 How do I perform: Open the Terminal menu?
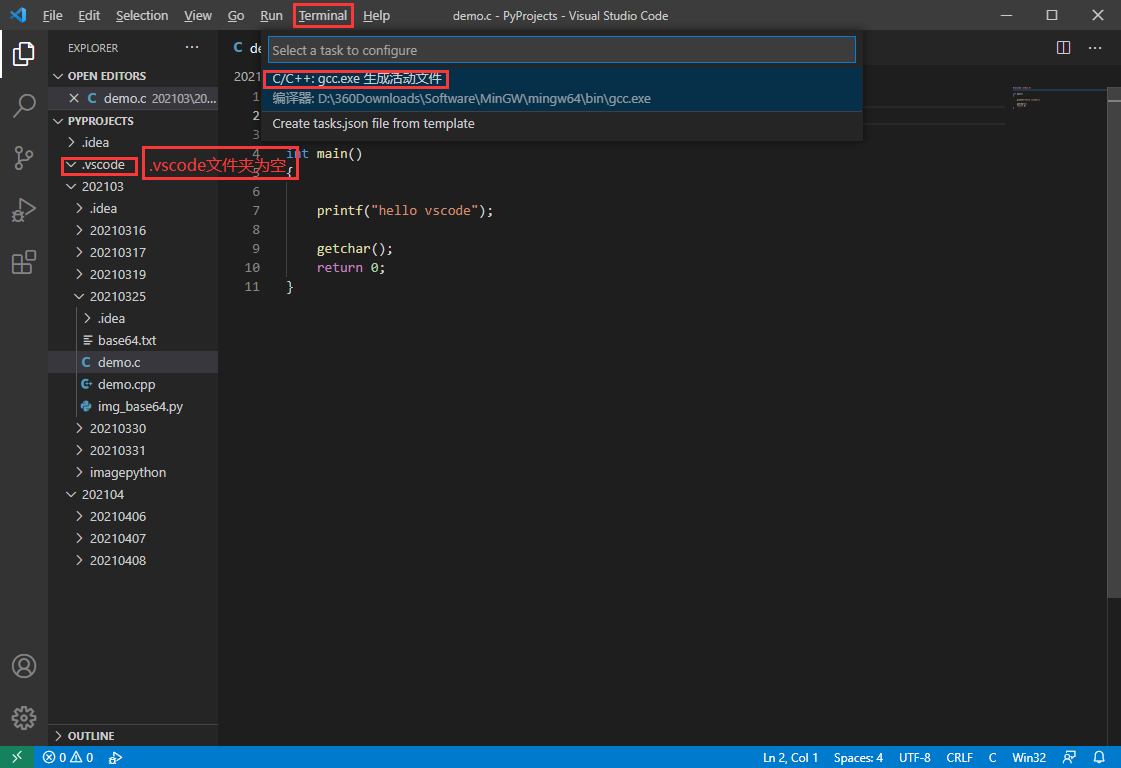pyautogui.click(x=323, y=15)
